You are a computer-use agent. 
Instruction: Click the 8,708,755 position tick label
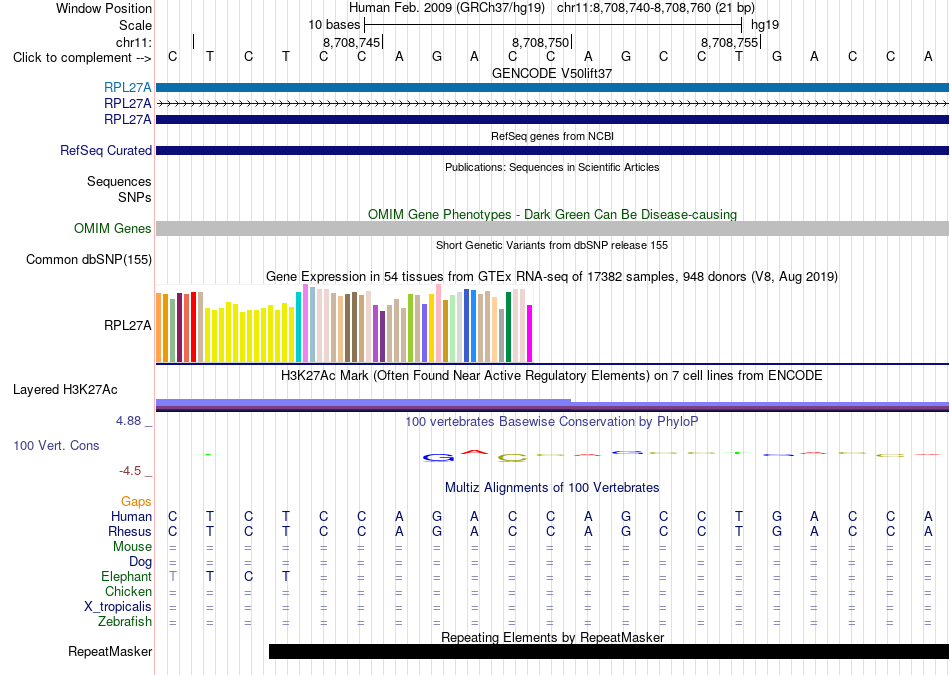[x=729, y=42]
